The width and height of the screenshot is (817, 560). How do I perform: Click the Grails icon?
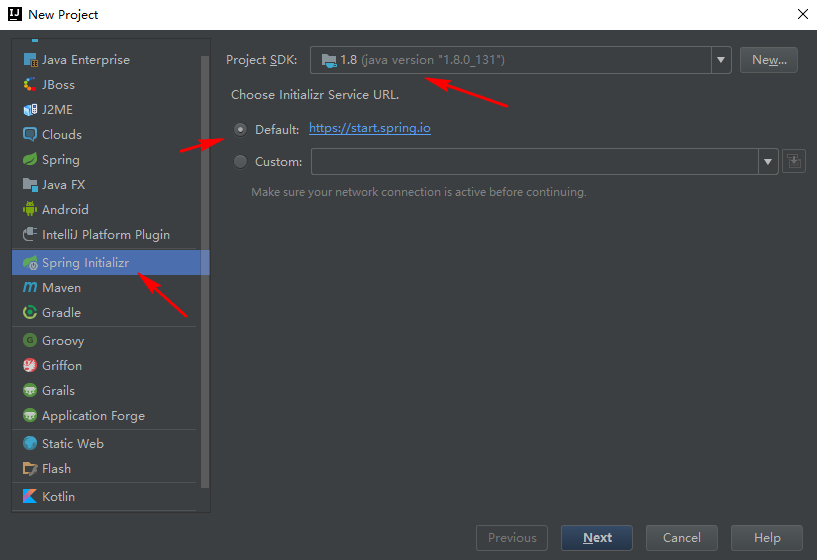click(x=30, y=390)
